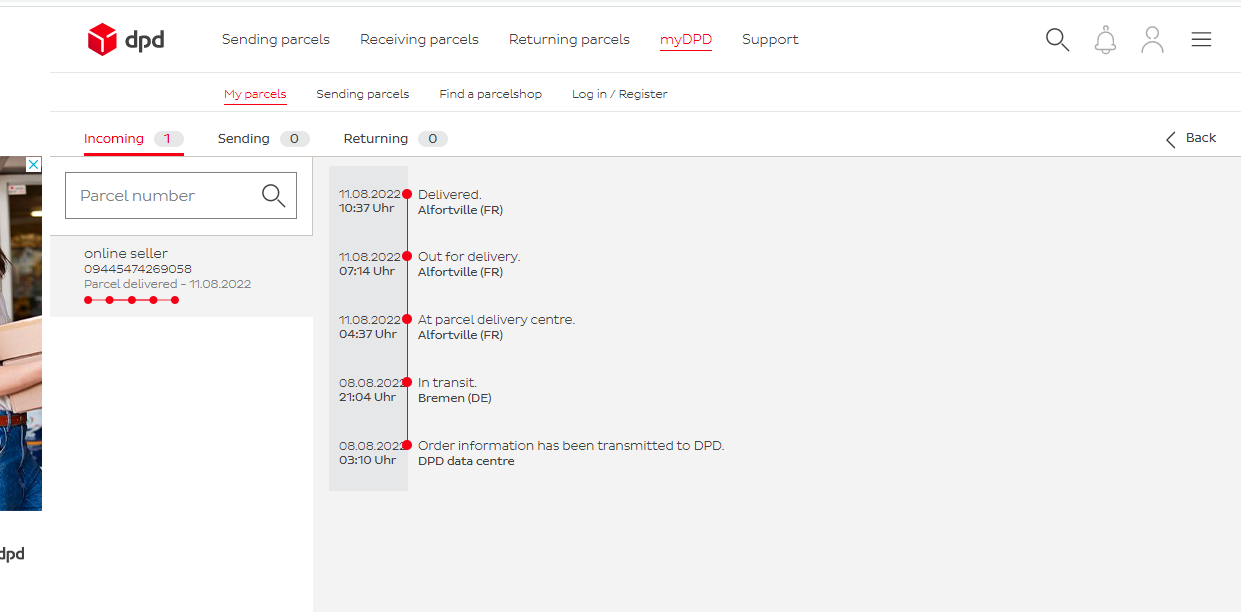Click Back chevron arrow
Screen dimensions: 1241x612
point(1171,139)
